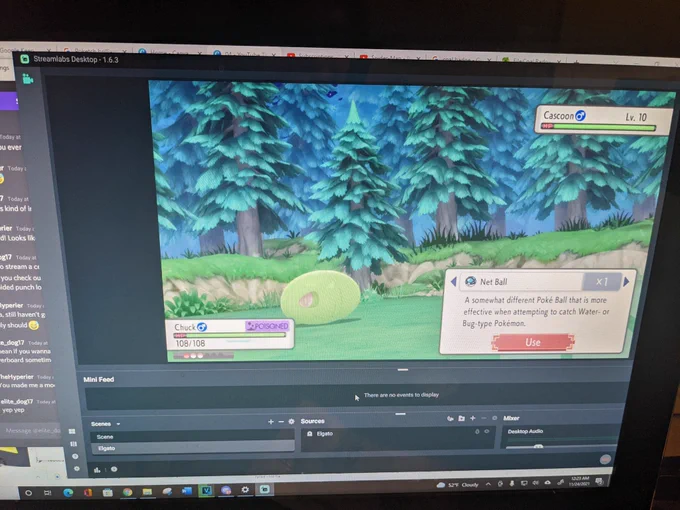Screen dimensions: 680x510
Task: Remove the selected source with minus icon
Action: [x=484, y=418]
